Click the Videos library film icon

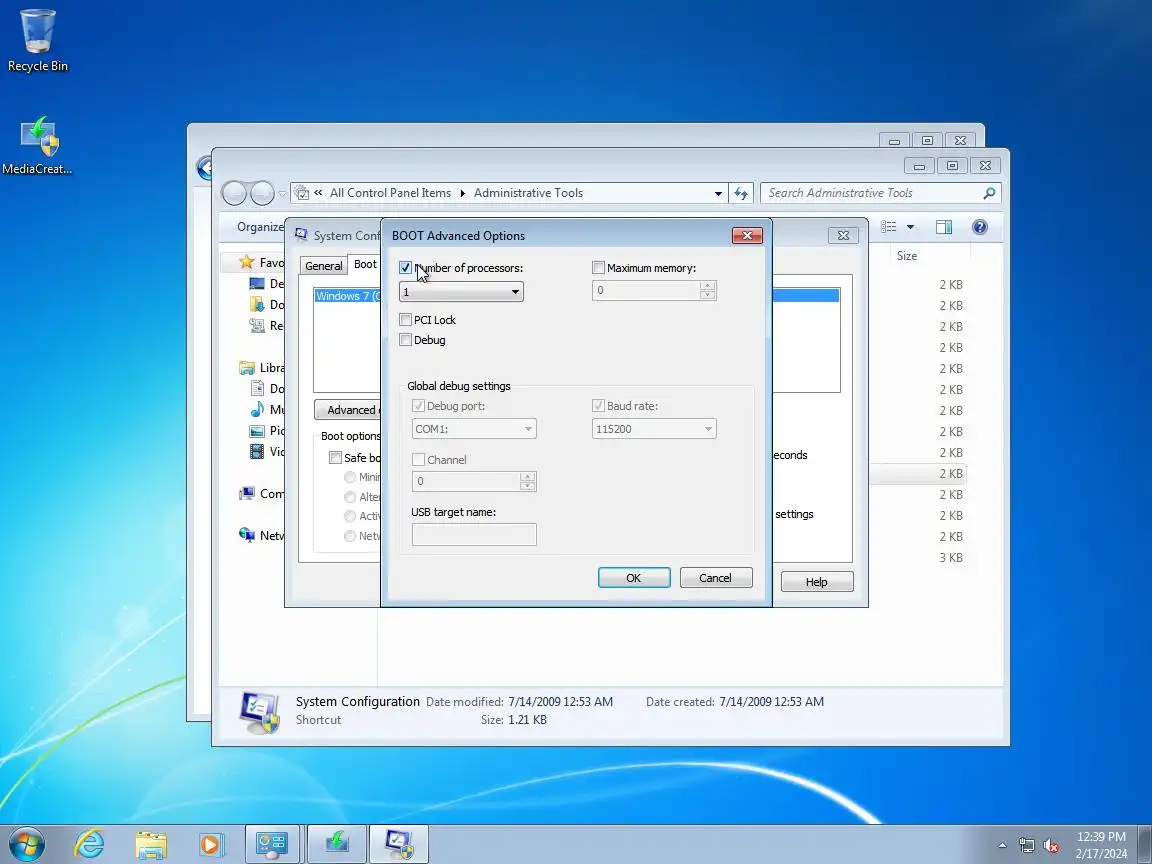(x=257, y=451)
